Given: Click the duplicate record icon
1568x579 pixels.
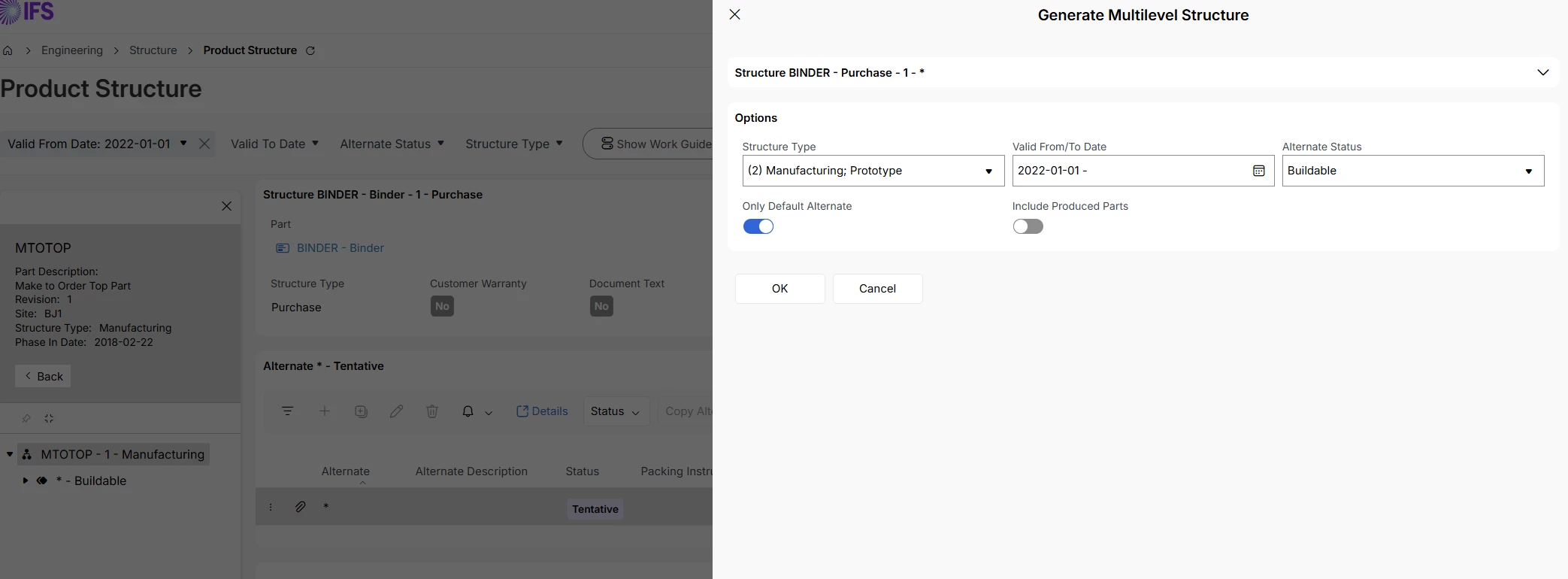Looking at the screenshot, I should [x=361, y=411].
